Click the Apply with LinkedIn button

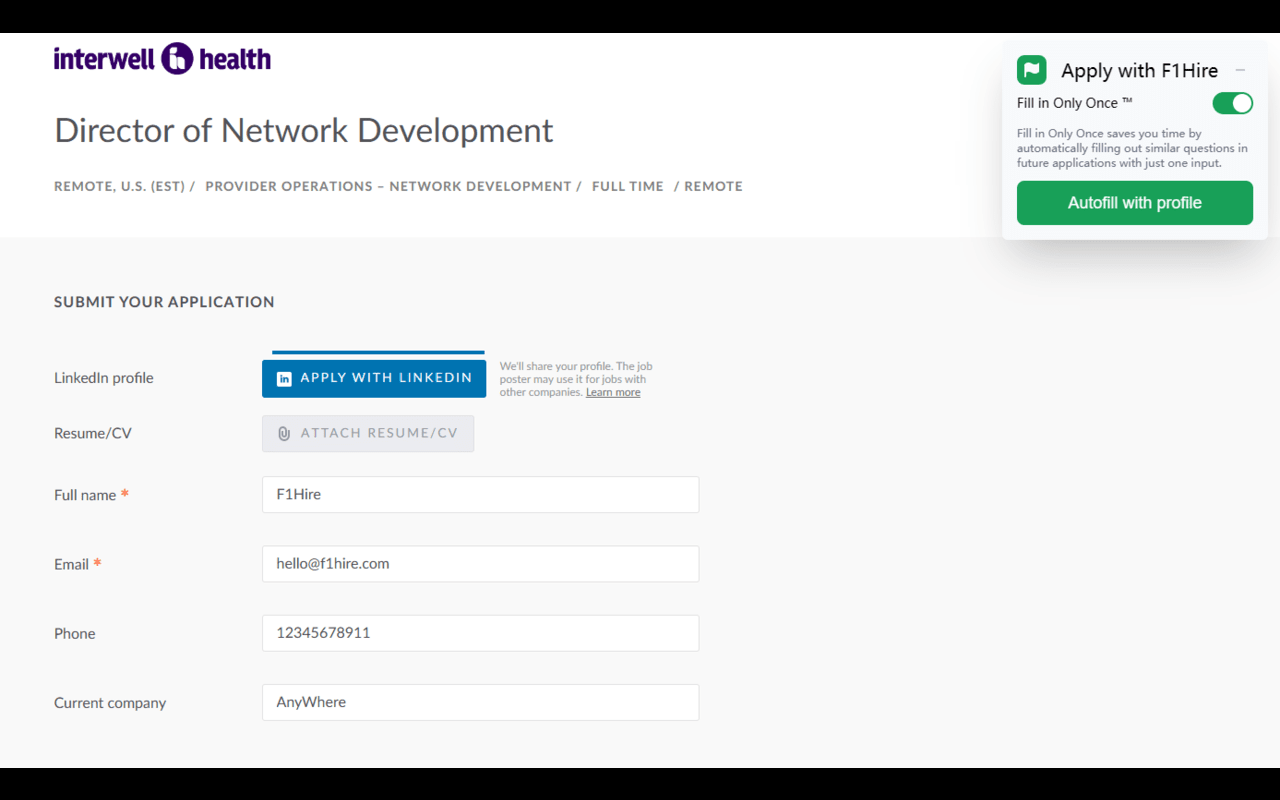tap(374, 378)
